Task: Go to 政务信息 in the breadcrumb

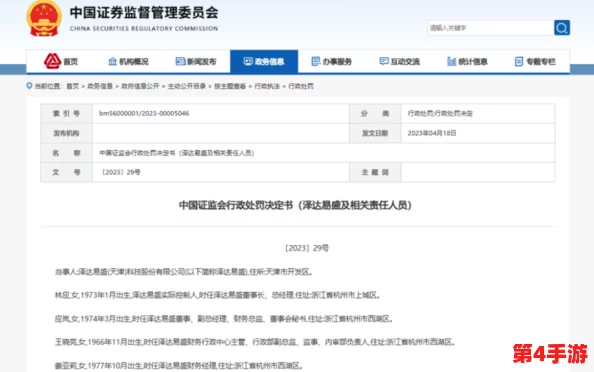Action: tap(100, 86)
